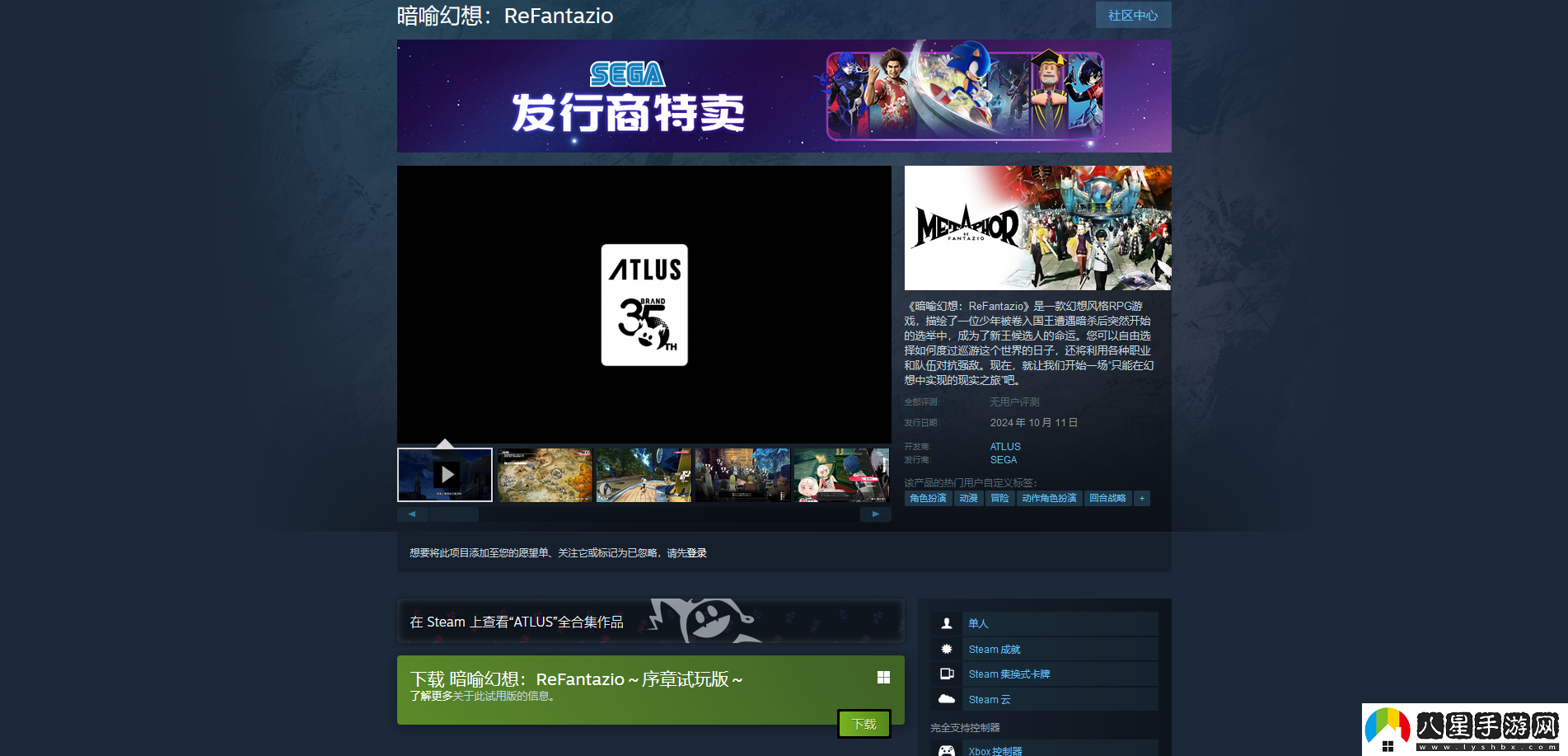Select the 角色扮演 tag
The height and width of the screenshot is (756, 1568).
coord(928,498)
